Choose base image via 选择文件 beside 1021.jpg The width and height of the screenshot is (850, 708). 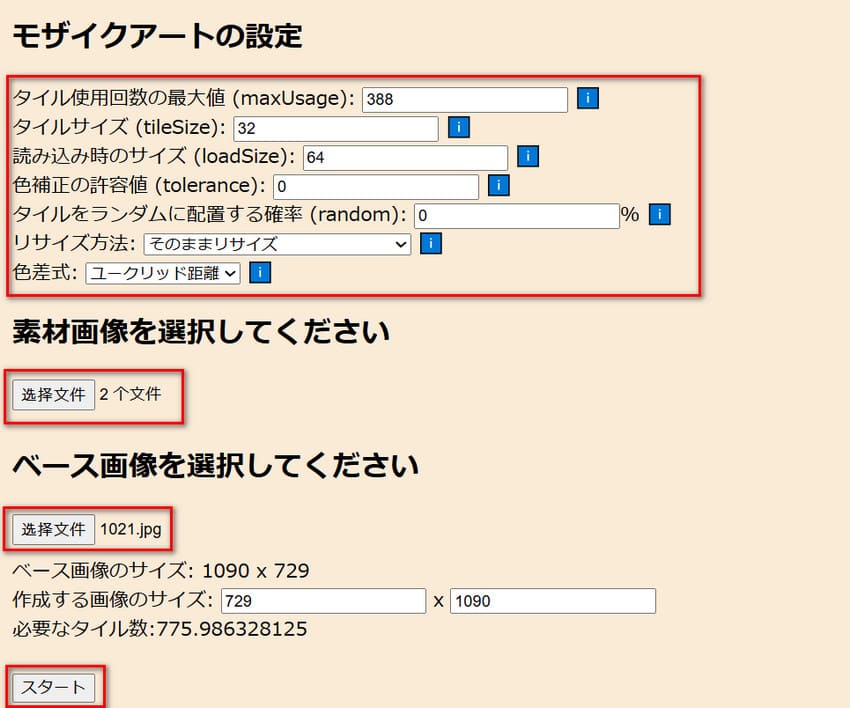(54, 529)
